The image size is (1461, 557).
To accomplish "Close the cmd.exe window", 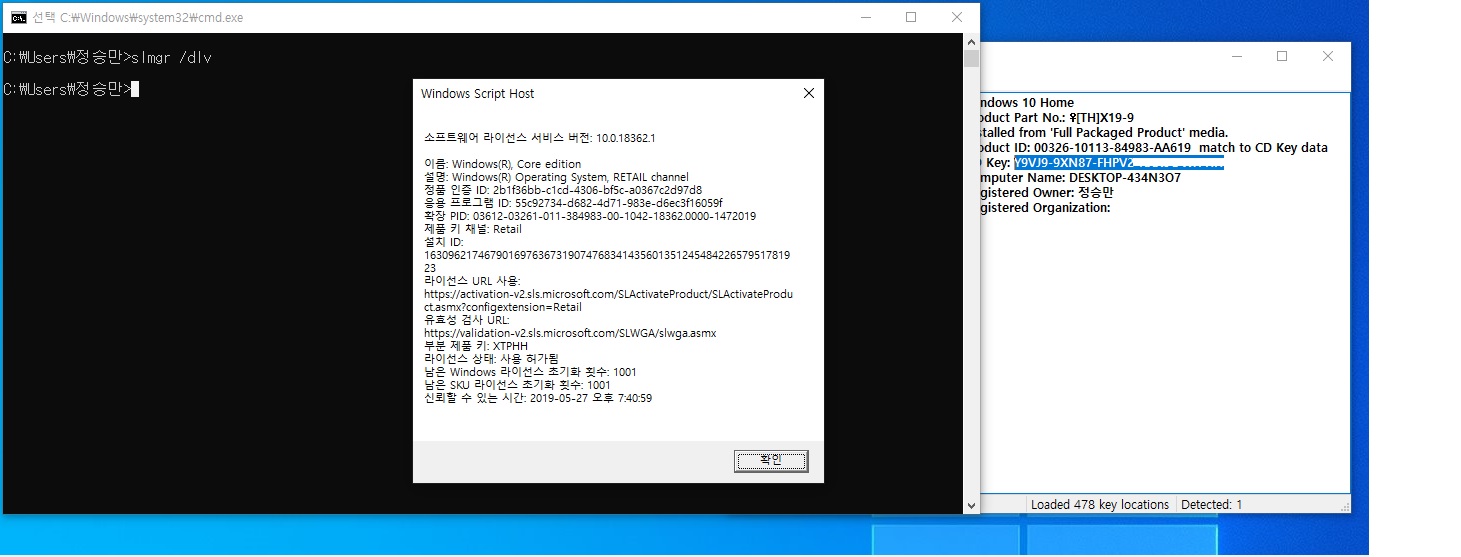I will (x=956, y=17).
